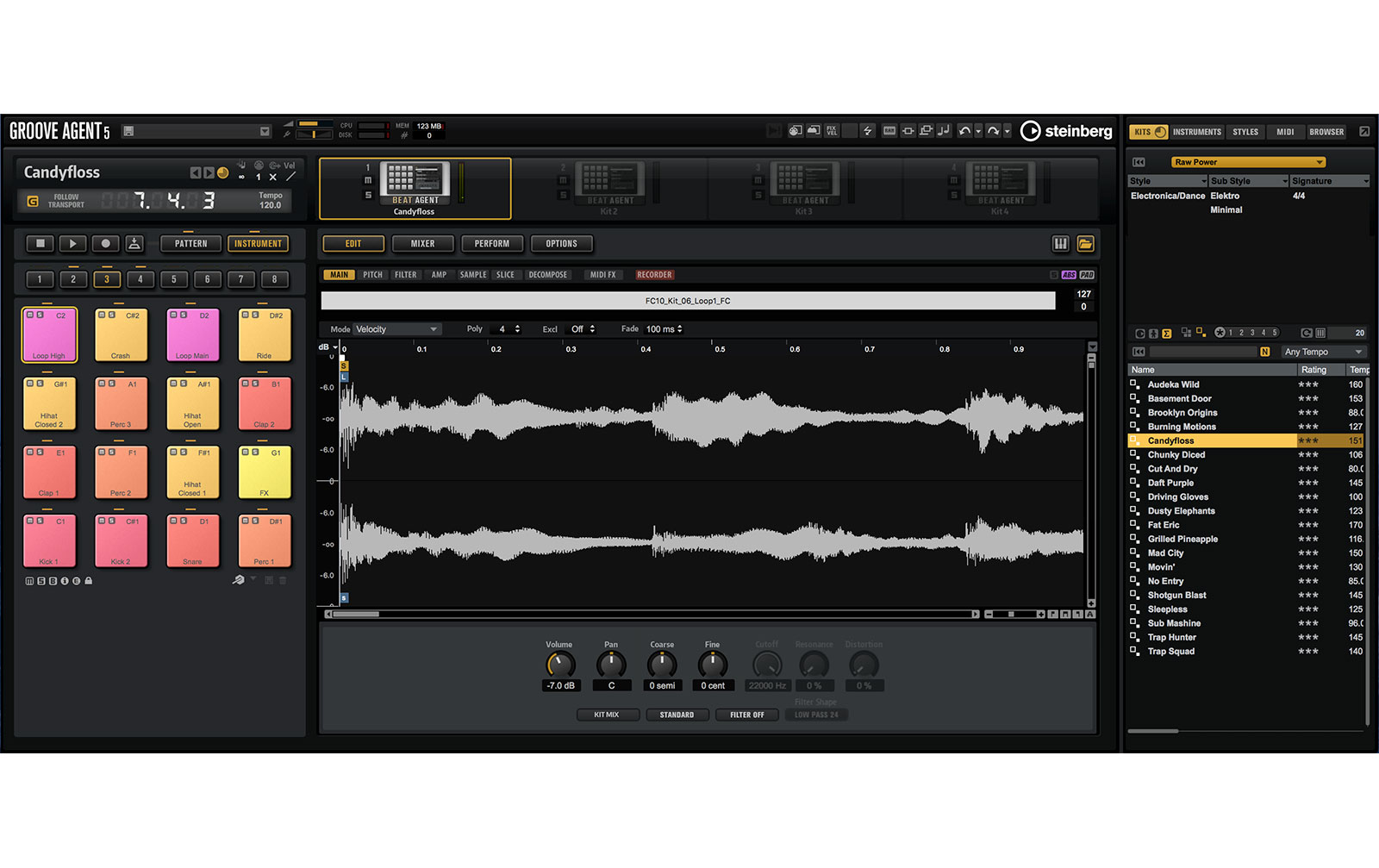
Task: Select the Loop High pad C2
Action: [49, 334]
